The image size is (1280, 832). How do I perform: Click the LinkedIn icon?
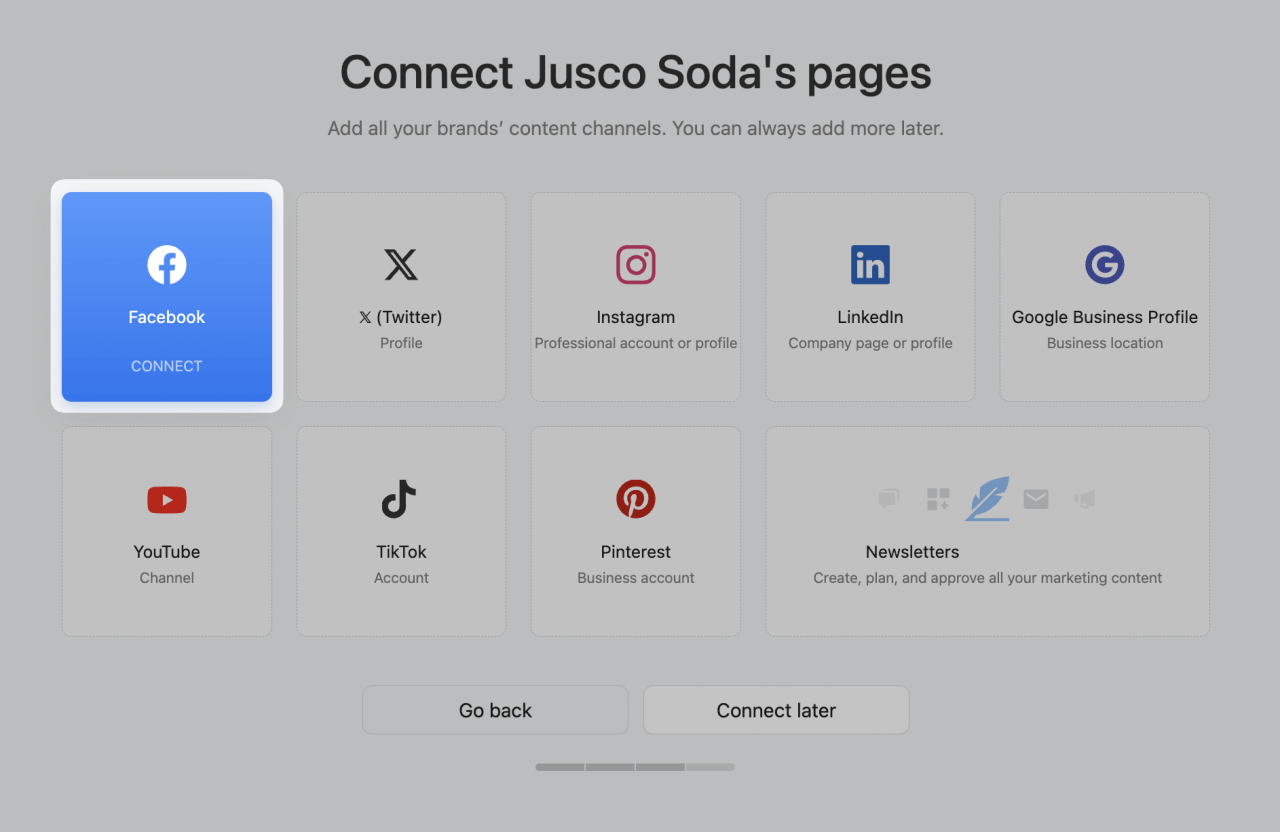[x=870, y=264]
